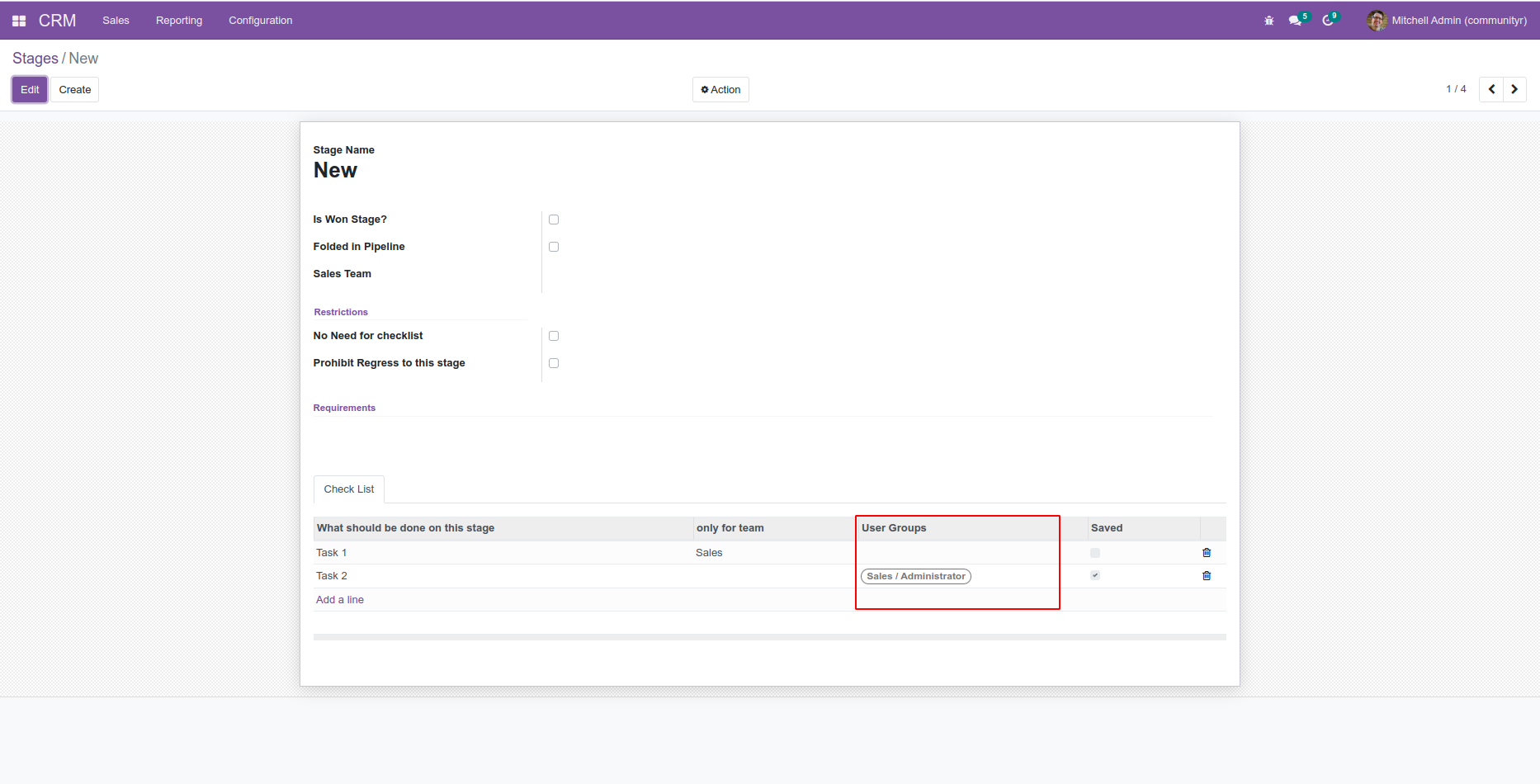
Task: Click the CRM app title
Action: [x=57, y=21]
